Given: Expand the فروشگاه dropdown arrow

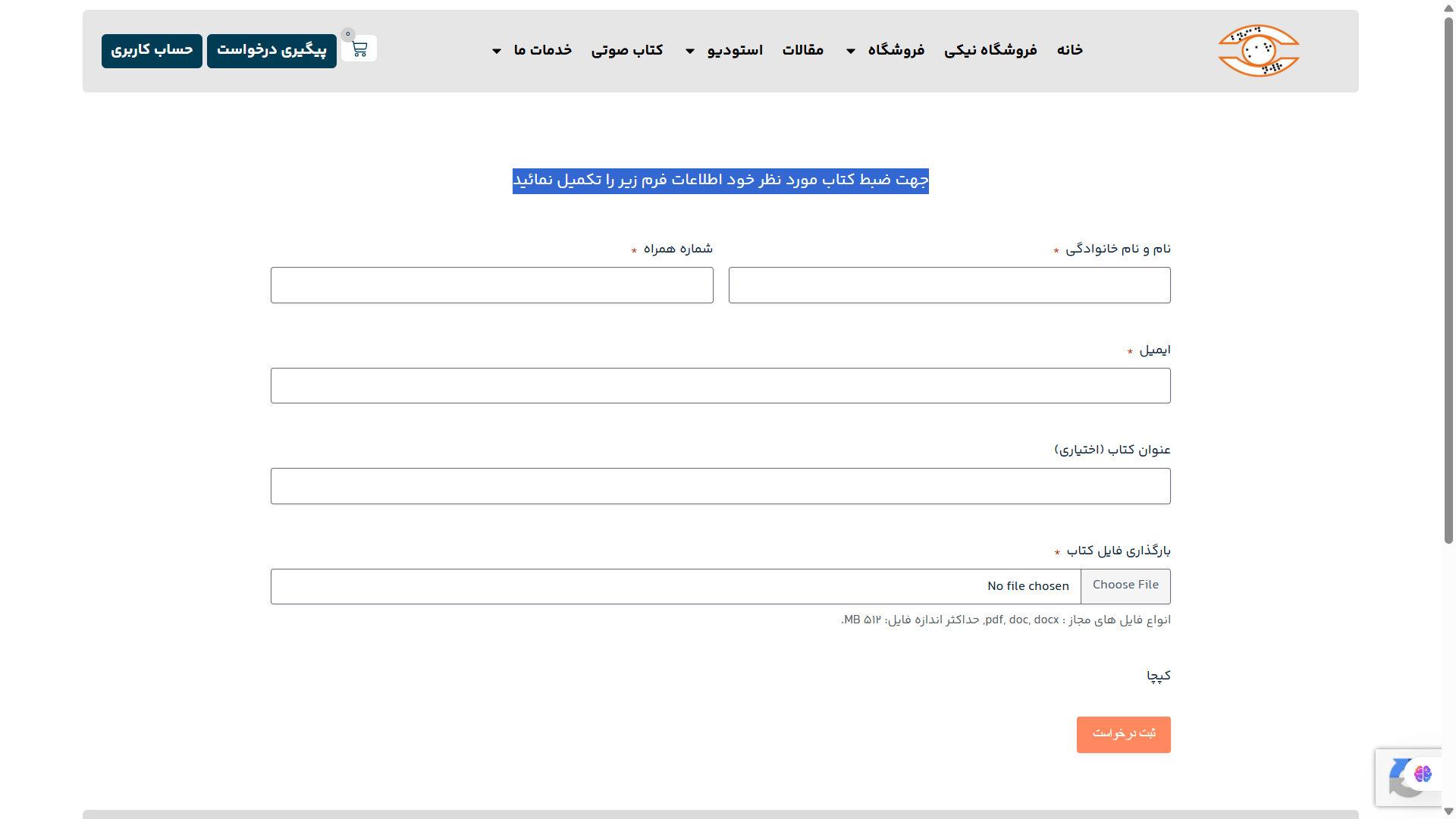Looking at the screenshot, I should click(x=851, y=51).
